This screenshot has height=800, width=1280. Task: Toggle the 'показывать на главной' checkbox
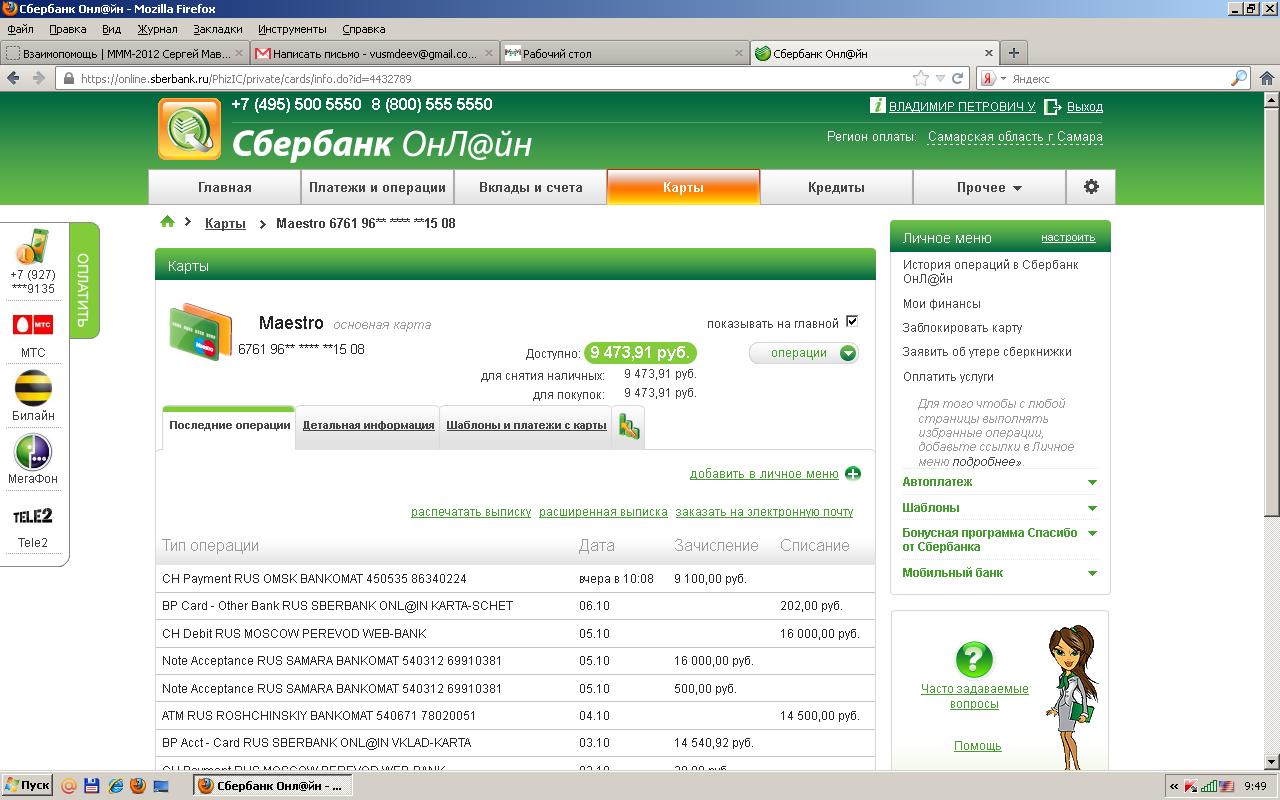coord(852,321)
